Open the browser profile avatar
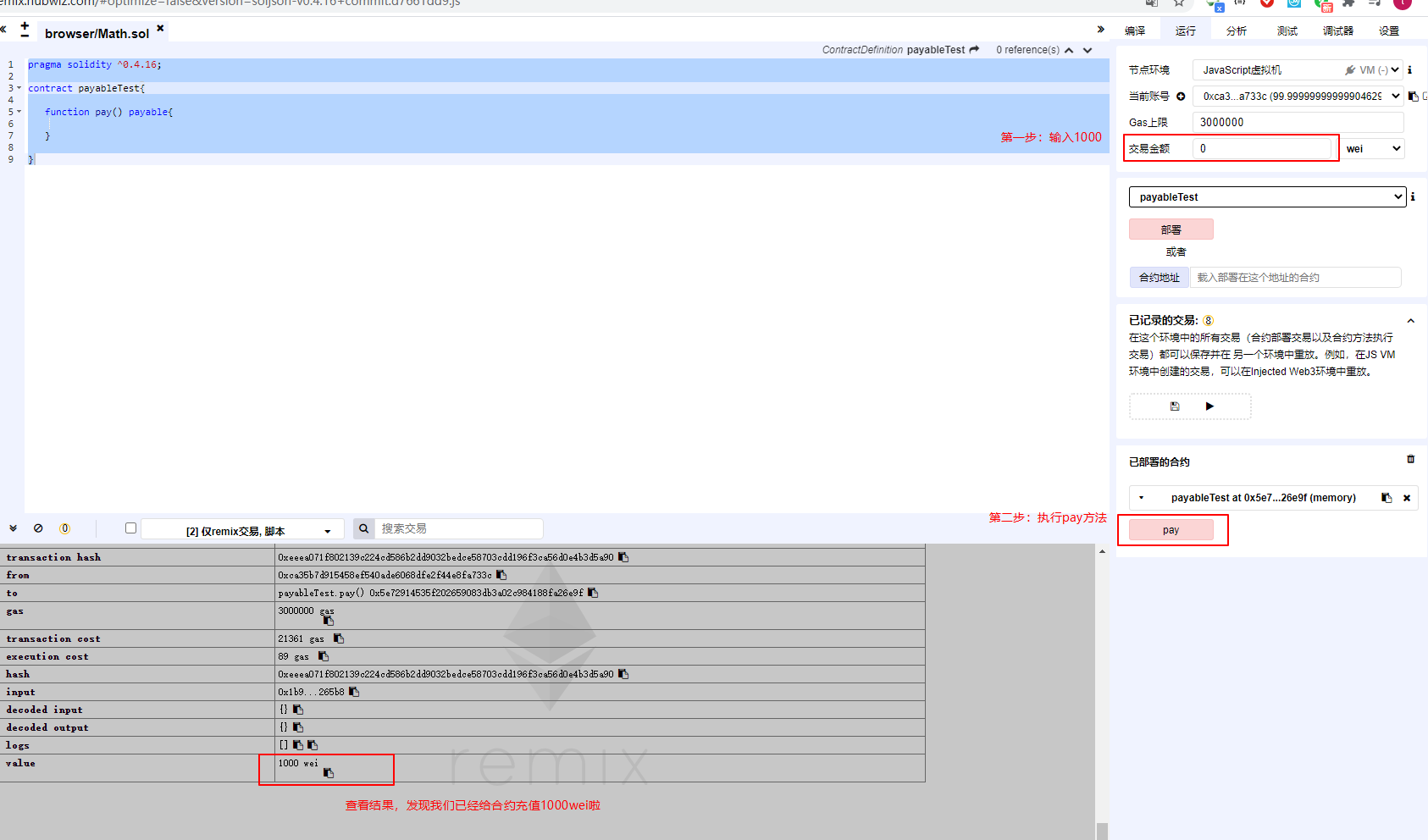Screen dimensions: 1428x840 [1403, 3]
